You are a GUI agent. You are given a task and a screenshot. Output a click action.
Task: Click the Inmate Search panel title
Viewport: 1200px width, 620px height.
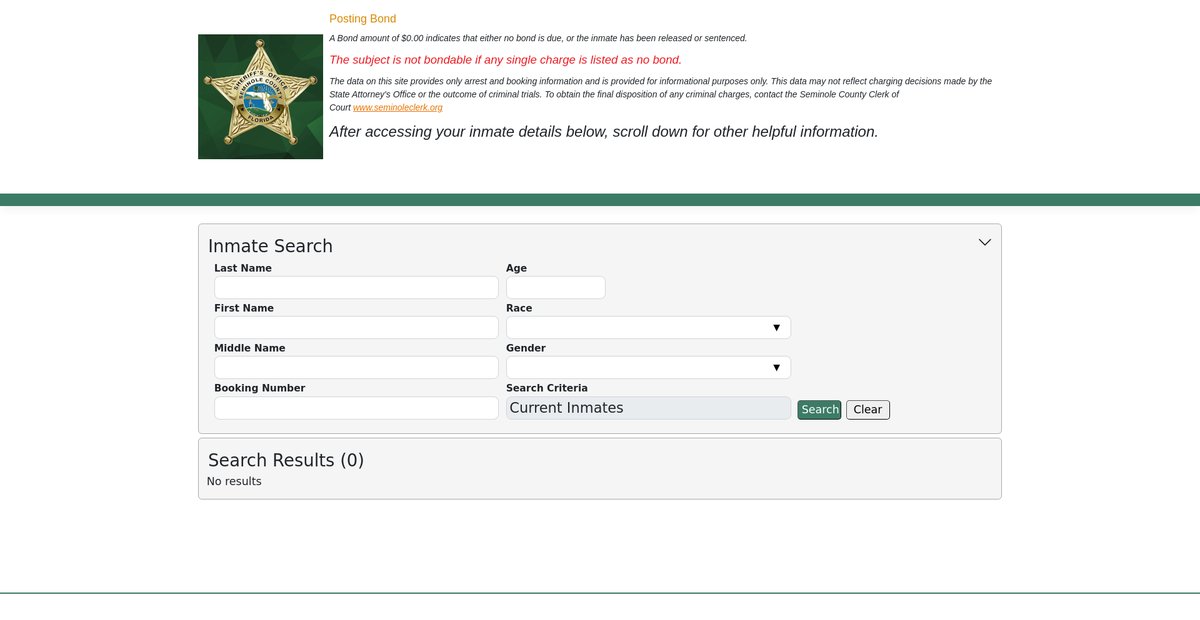coord(270,246)
